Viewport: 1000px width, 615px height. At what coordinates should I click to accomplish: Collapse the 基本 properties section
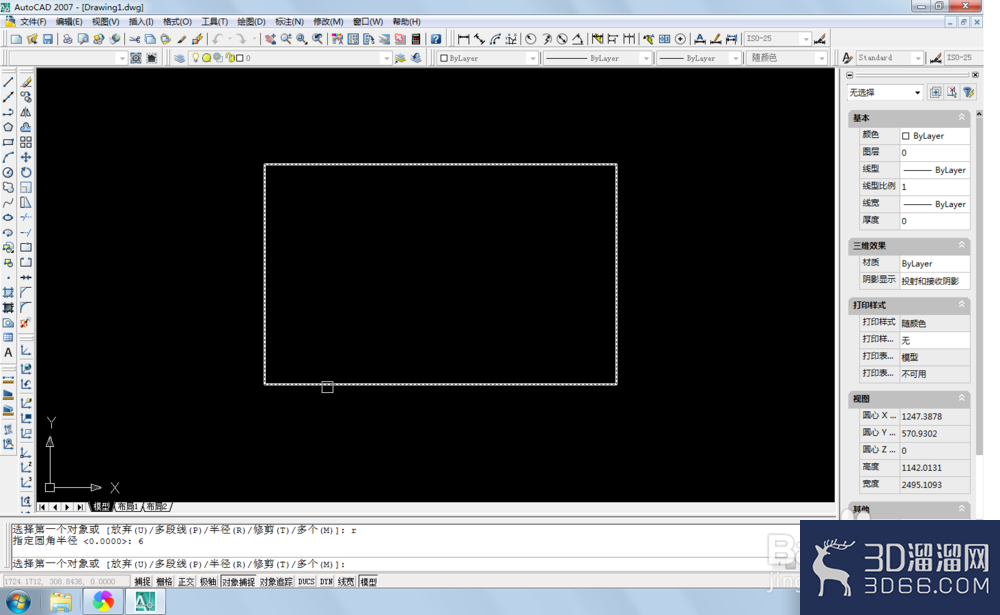click(x=961, y=117)
